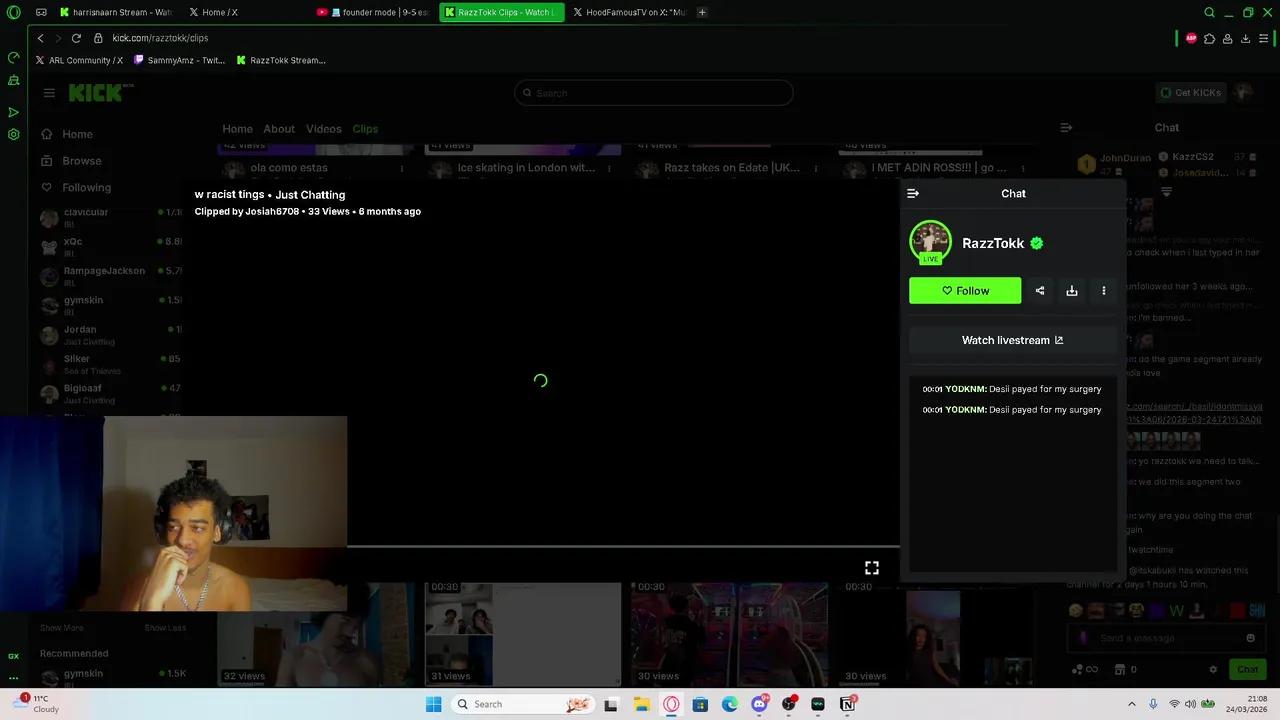Viewport: 1280px width, 720px height.
Task: Open emote picker in chat message box
Action: pos(1250,638)
